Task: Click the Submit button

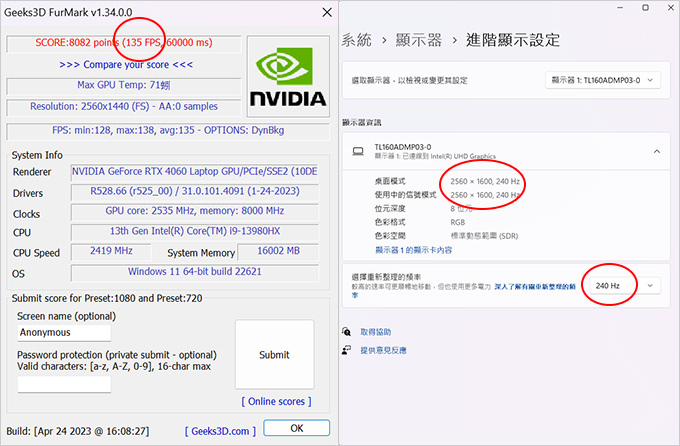Action: 275,354
